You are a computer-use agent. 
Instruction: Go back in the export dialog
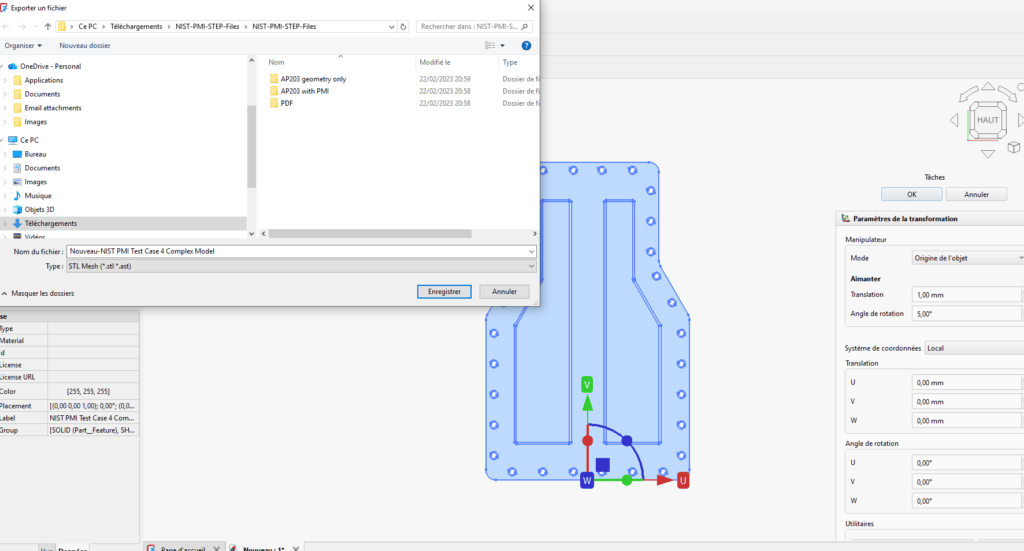pos(7,27)
